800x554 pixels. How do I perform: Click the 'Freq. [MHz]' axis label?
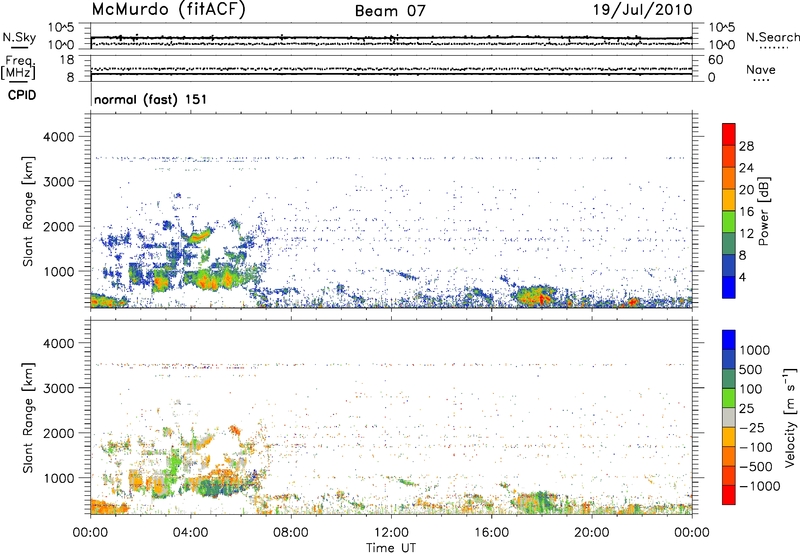[19, 68]
